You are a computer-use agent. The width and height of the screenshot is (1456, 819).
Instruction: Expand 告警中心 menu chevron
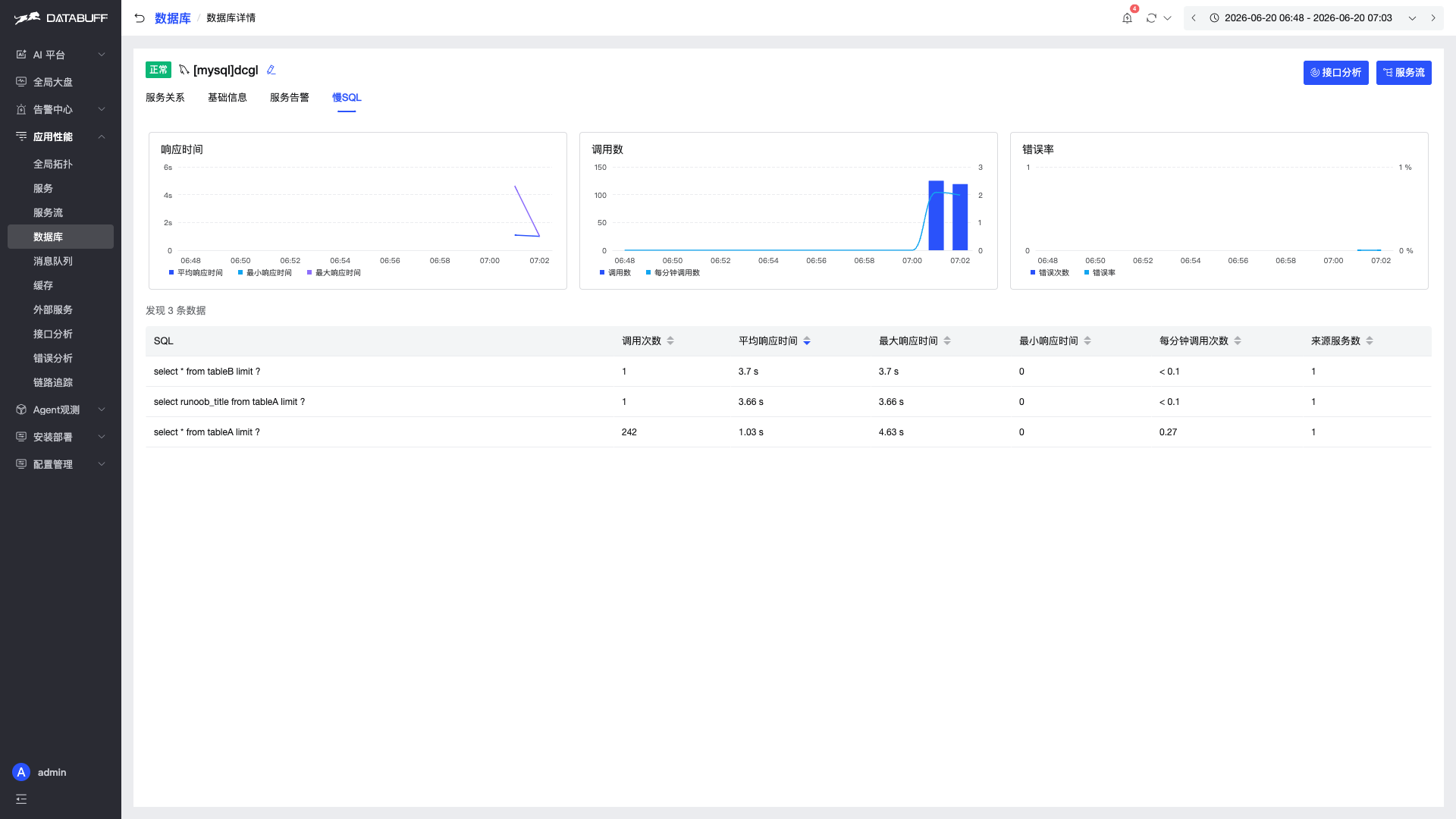tap(102, 109)
